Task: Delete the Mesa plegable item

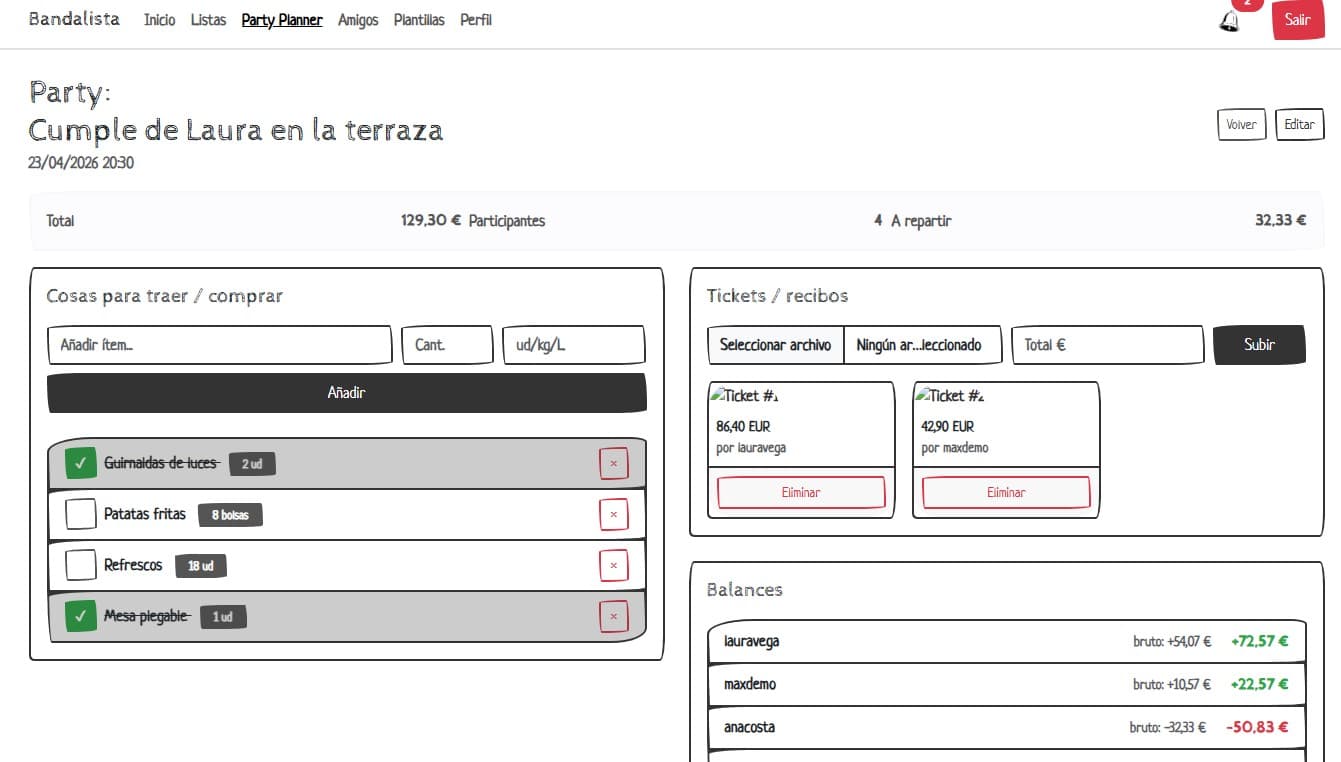Action: (x=613, y=616)
